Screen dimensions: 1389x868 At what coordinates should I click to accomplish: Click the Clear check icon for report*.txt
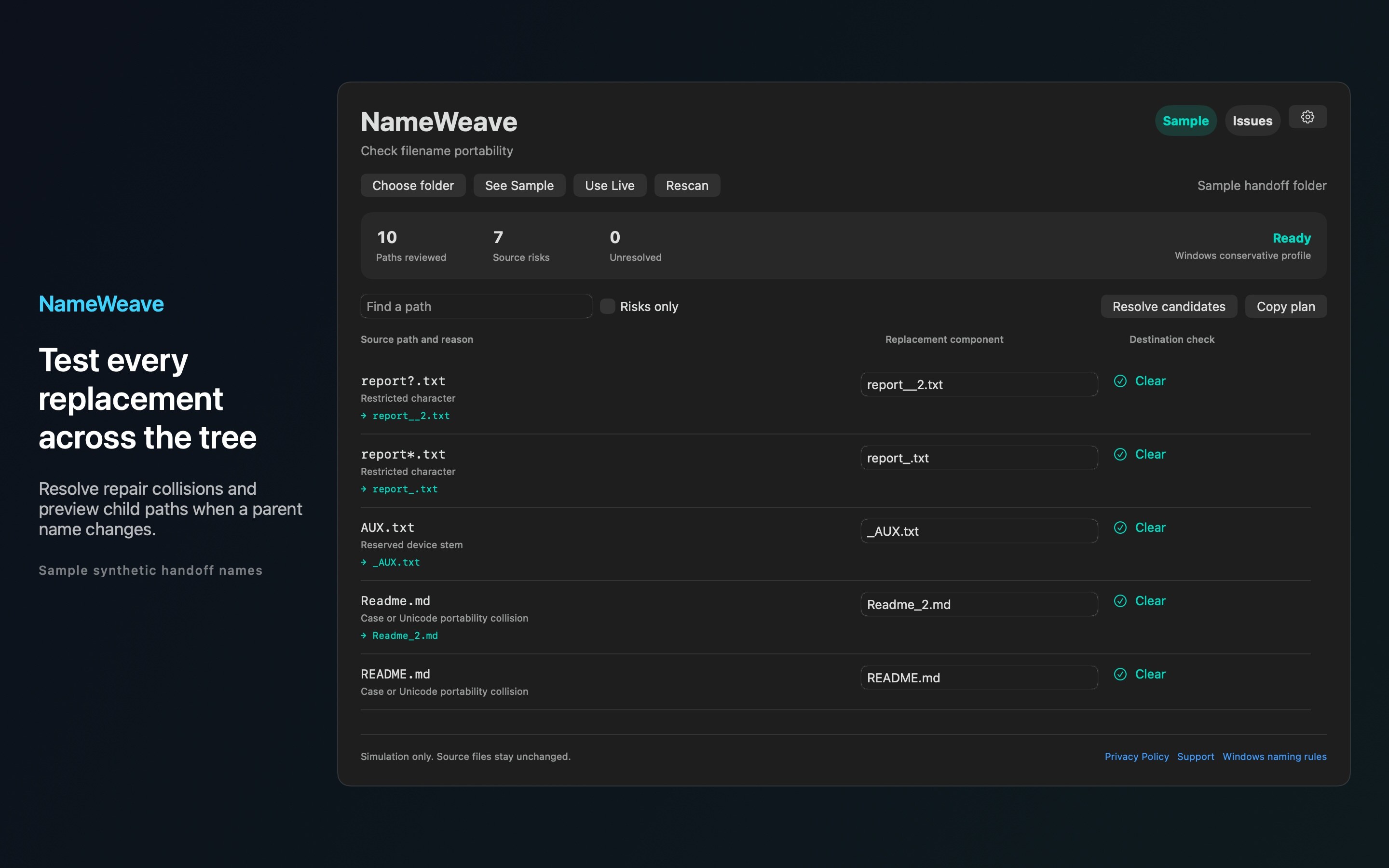1120,454
